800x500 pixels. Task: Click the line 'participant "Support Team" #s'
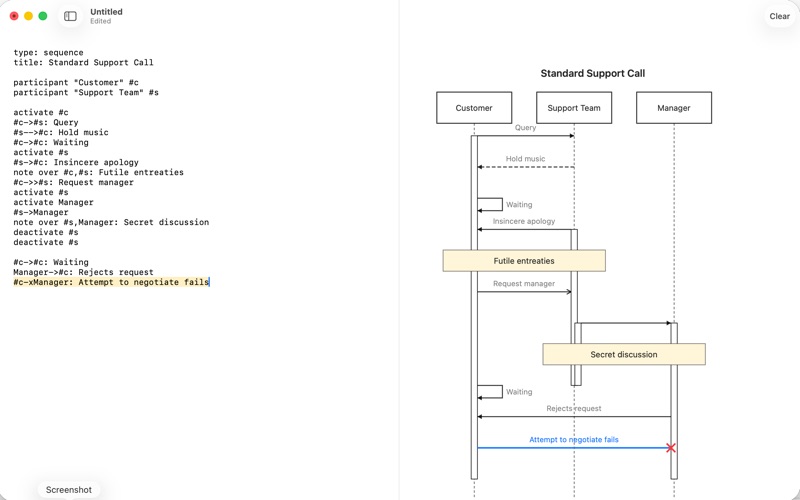tap(86, 92)
